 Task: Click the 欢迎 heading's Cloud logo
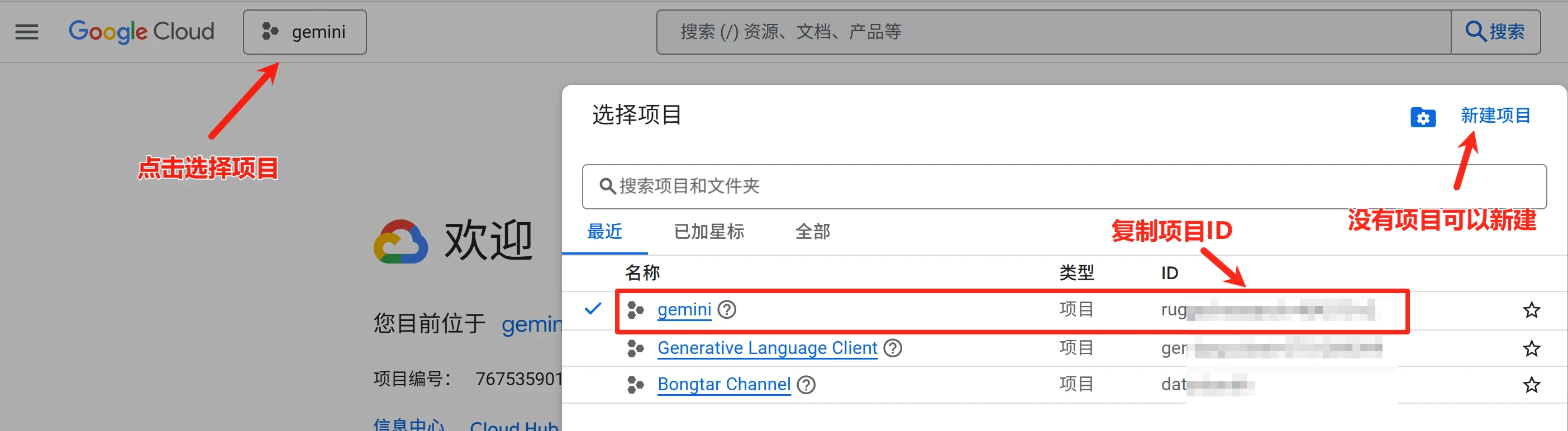[x=401, y=241]
